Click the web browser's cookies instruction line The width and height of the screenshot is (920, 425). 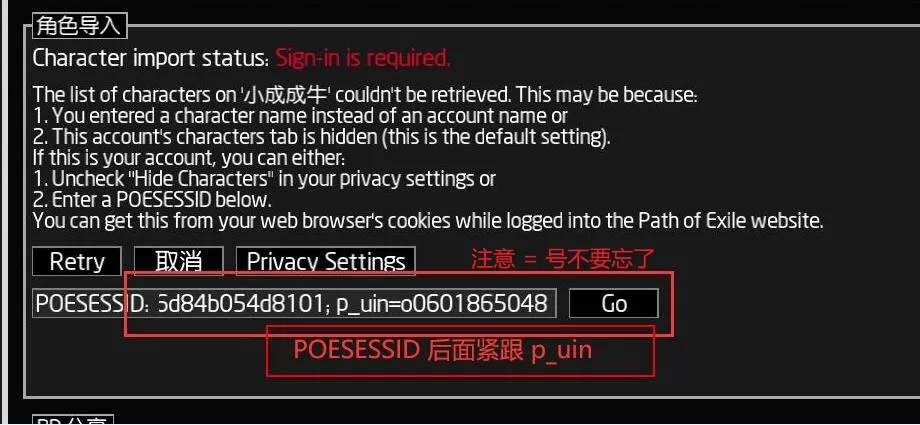(428, 221)
